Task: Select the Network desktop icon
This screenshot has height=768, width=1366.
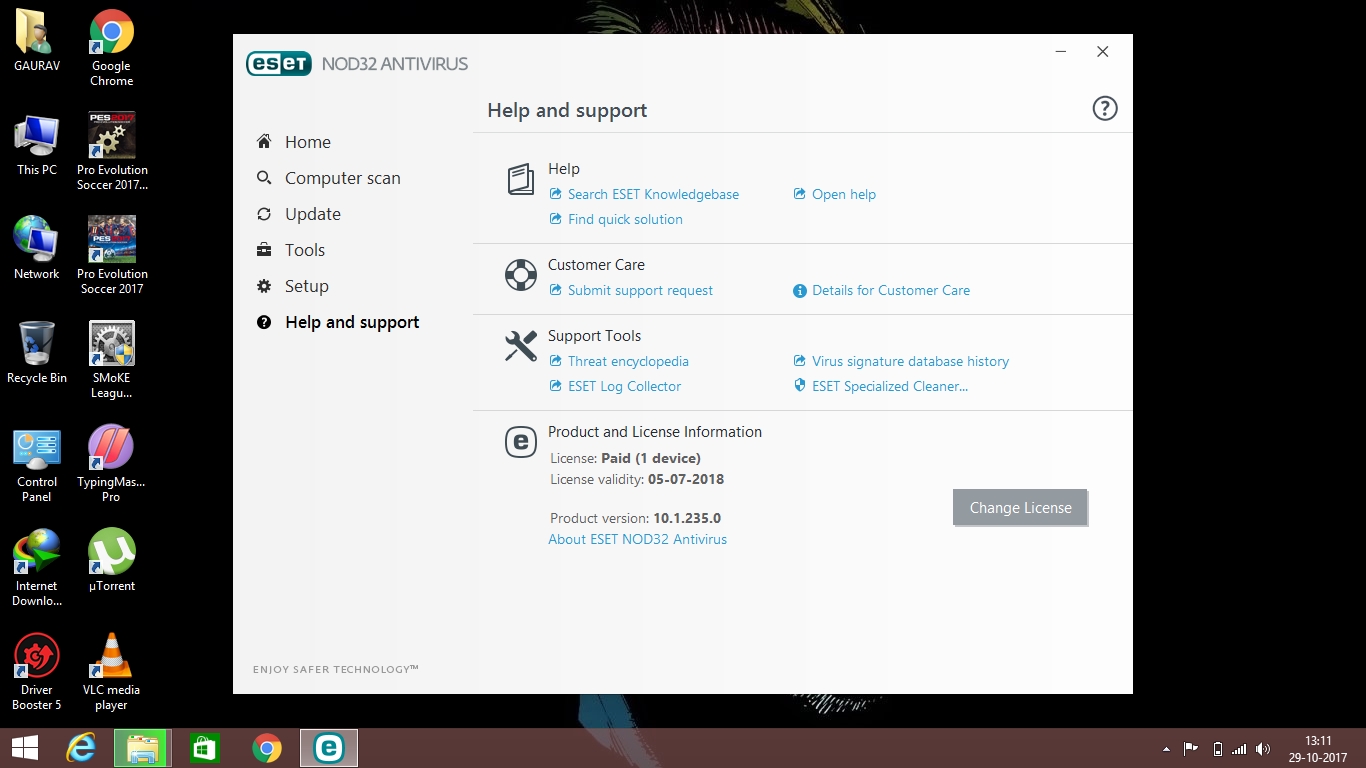Action: (37, 249)
